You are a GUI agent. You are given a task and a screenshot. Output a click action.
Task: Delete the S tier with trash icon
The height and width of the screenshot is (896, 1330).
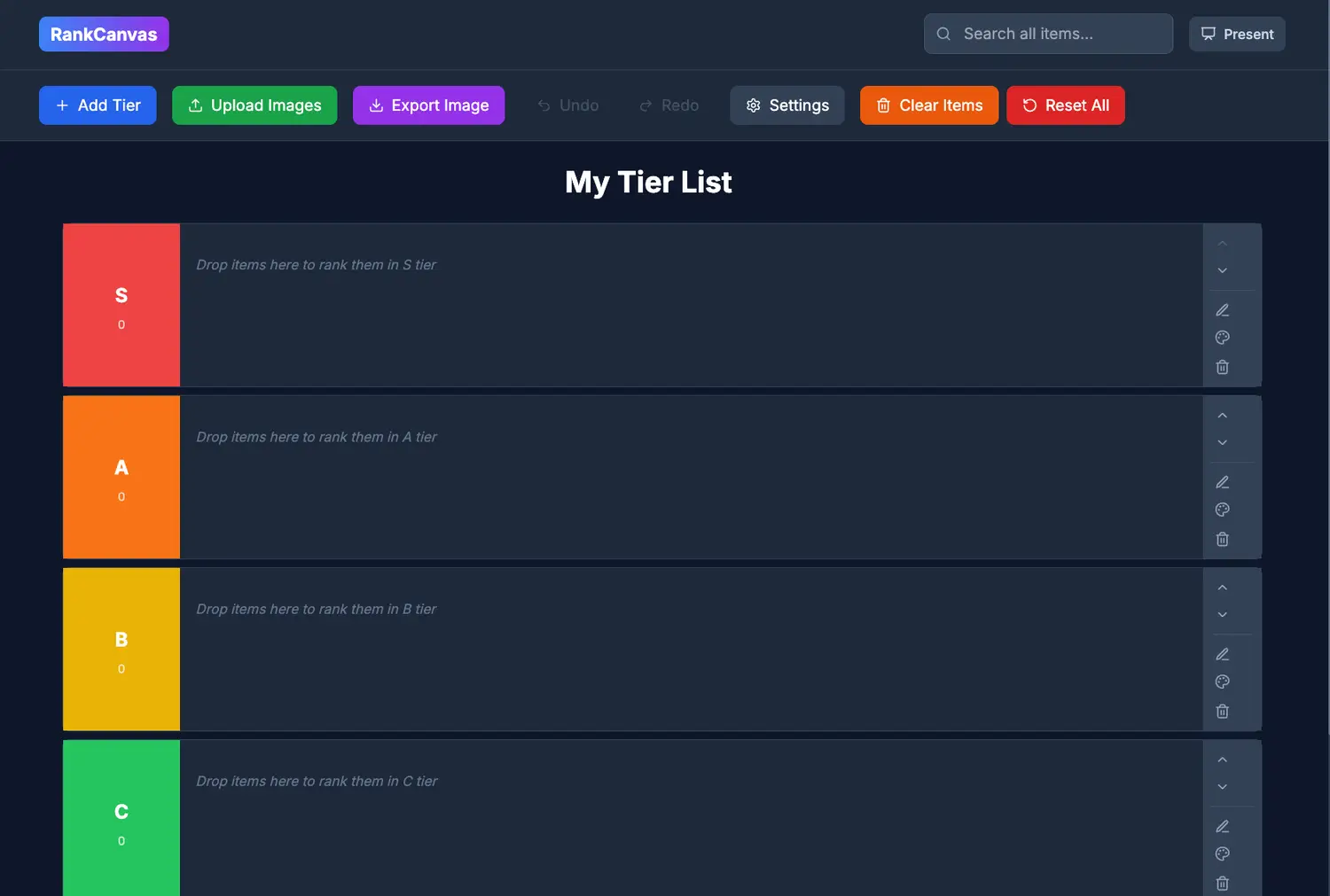[x=1222, y=367]
